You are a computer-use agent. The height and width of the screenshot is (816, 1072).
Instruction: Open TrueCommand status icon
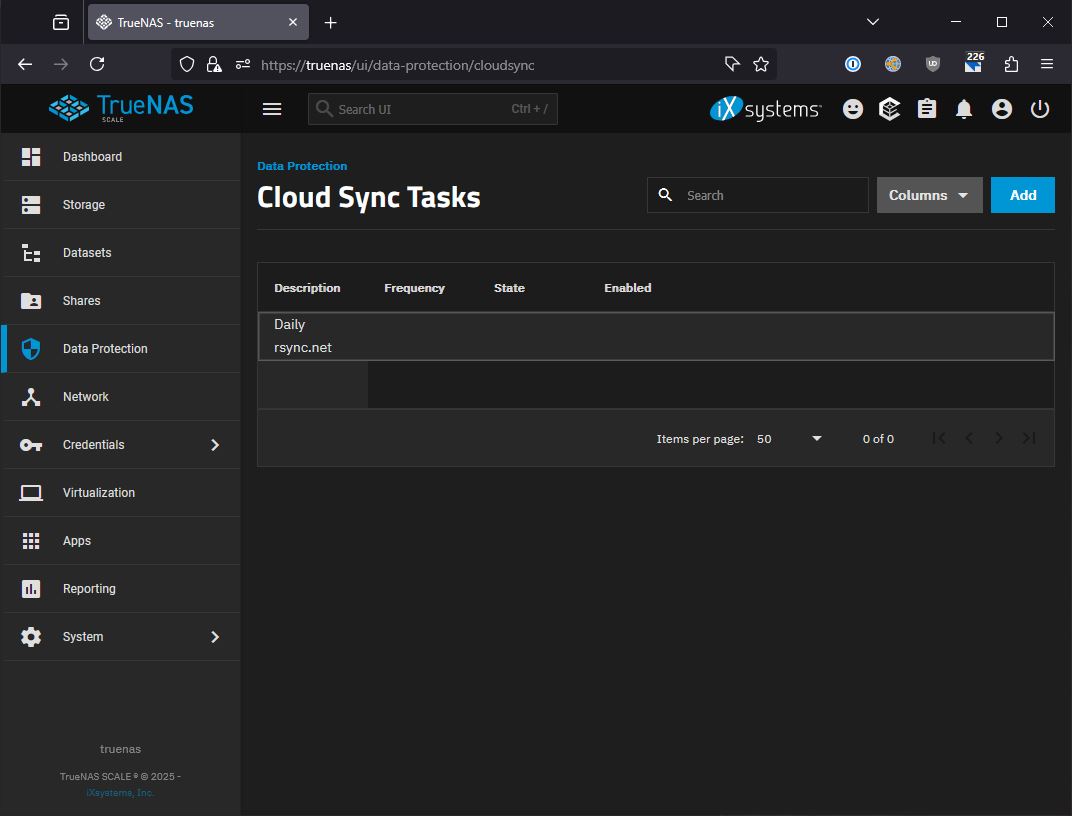(889, 109)
